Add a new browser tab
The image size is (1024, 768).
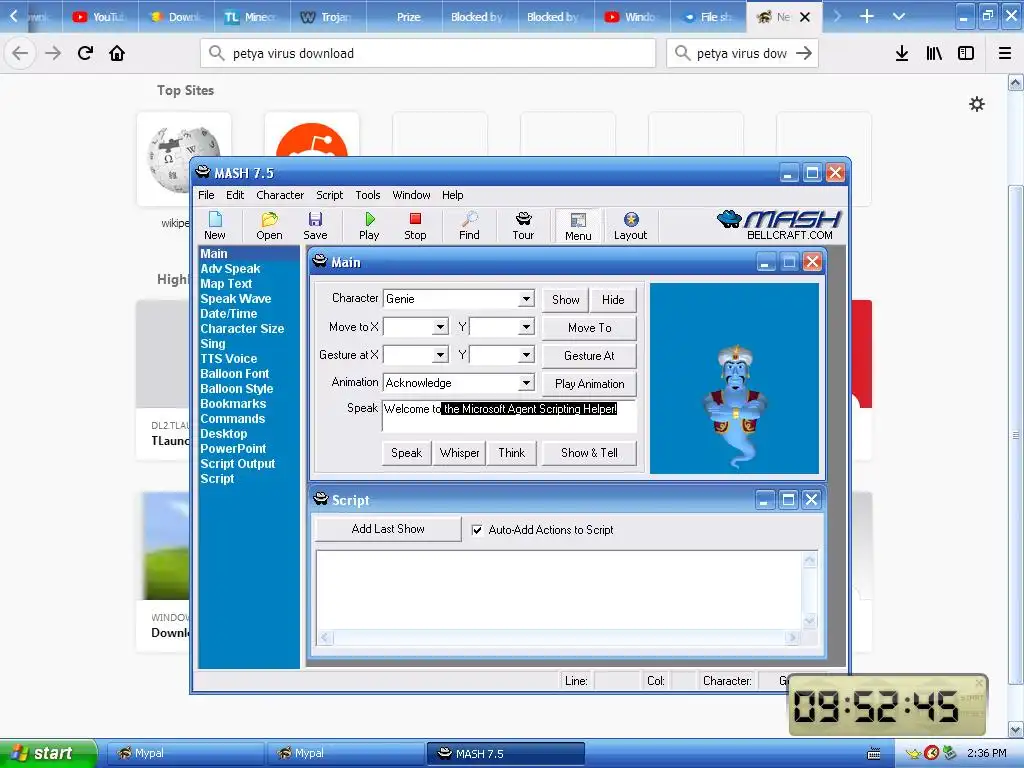click(866, 16)
